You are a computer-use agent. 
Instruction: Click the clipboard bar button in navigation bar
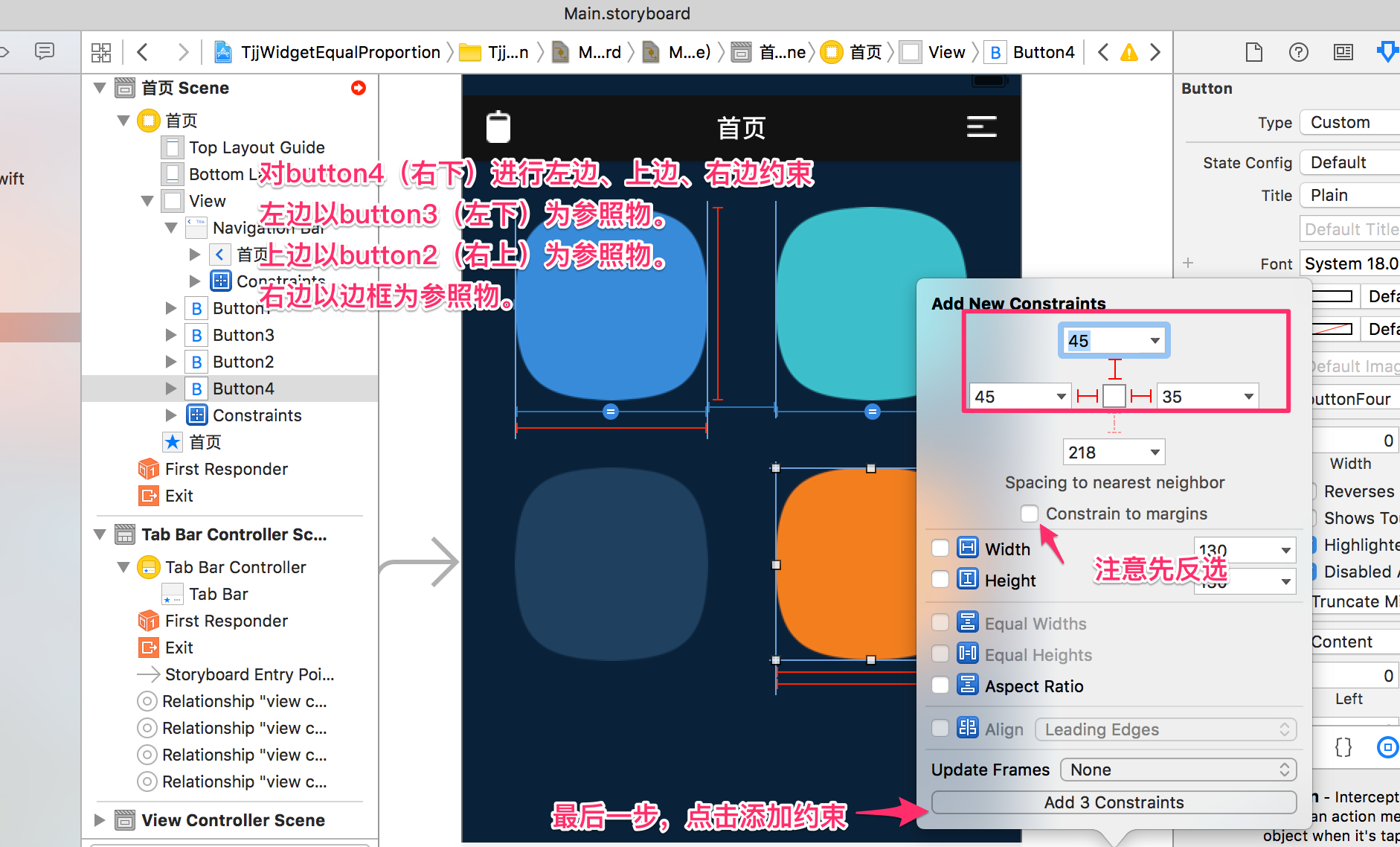pyautogui.click(x=498, y=127)
